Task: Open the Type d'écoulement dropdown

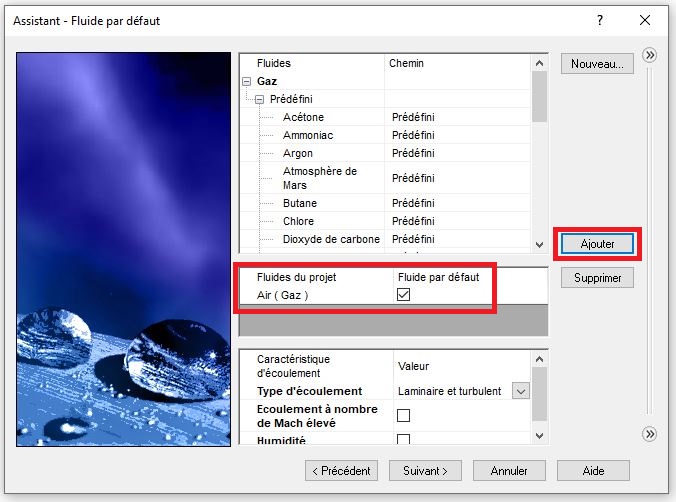Action: (521, 391)
